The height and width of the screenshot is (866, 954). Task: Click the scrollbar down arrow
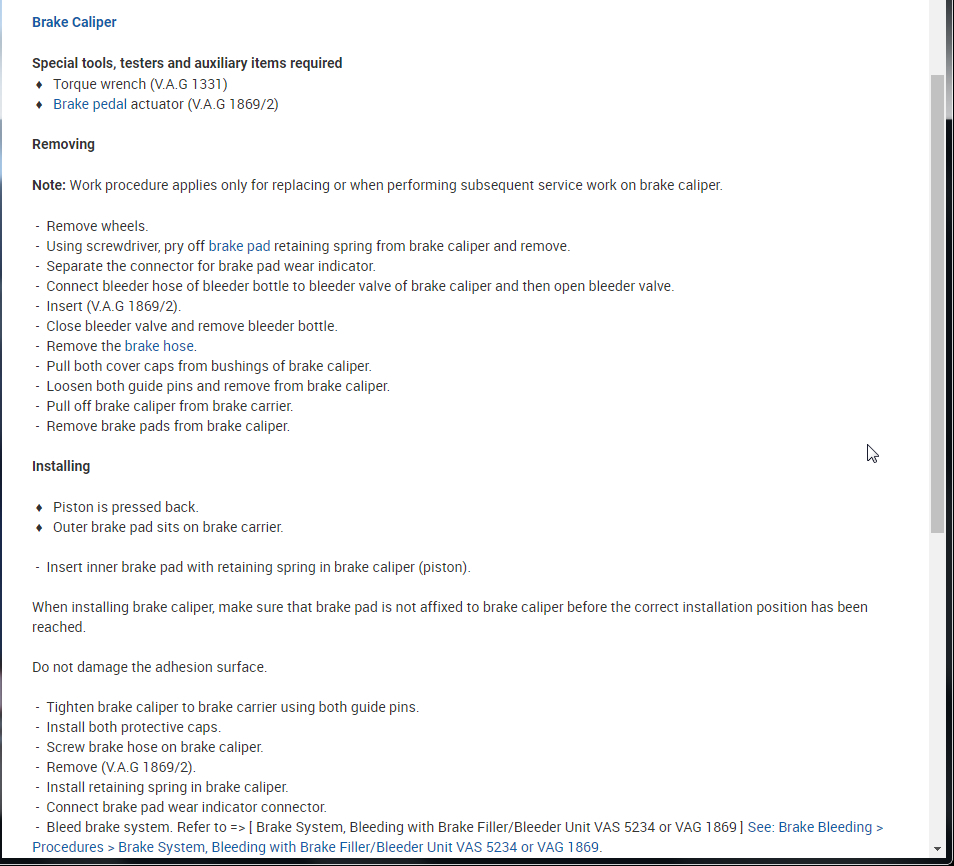point(937,850)
